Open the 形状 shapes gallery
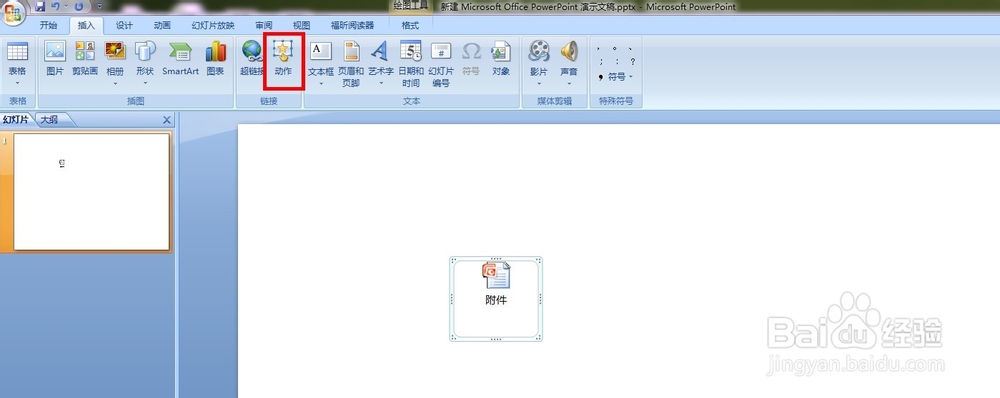The image size is (1000, 398). coord(145,64)
